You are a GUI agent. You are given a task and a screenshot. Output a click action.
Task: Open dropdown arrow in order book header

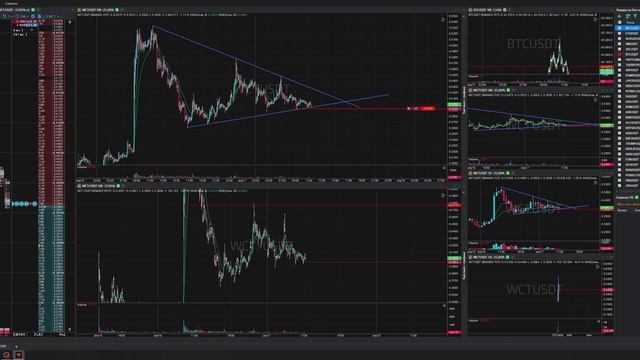38,10
